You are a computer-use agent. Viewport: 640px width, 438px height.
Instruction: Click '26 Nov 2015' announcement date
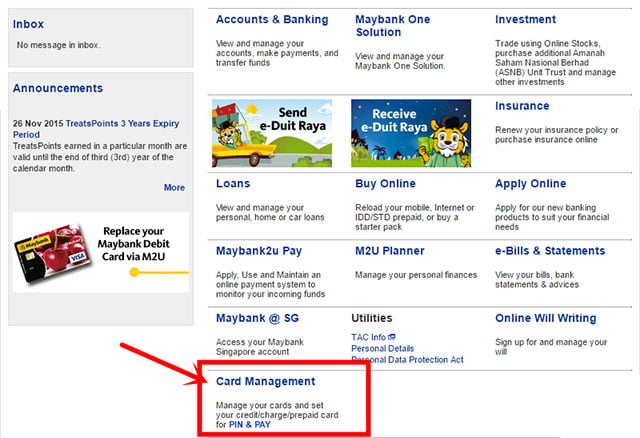[x=38, y=123]
